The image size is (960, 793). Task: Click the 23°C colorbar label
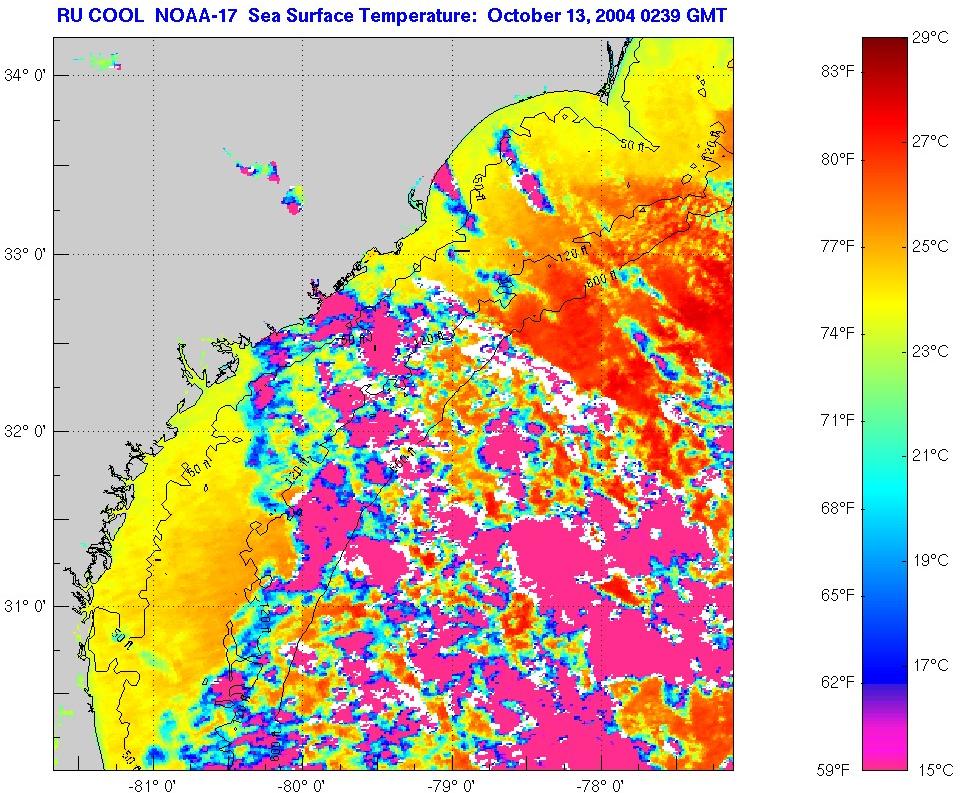tap(930, 351)
